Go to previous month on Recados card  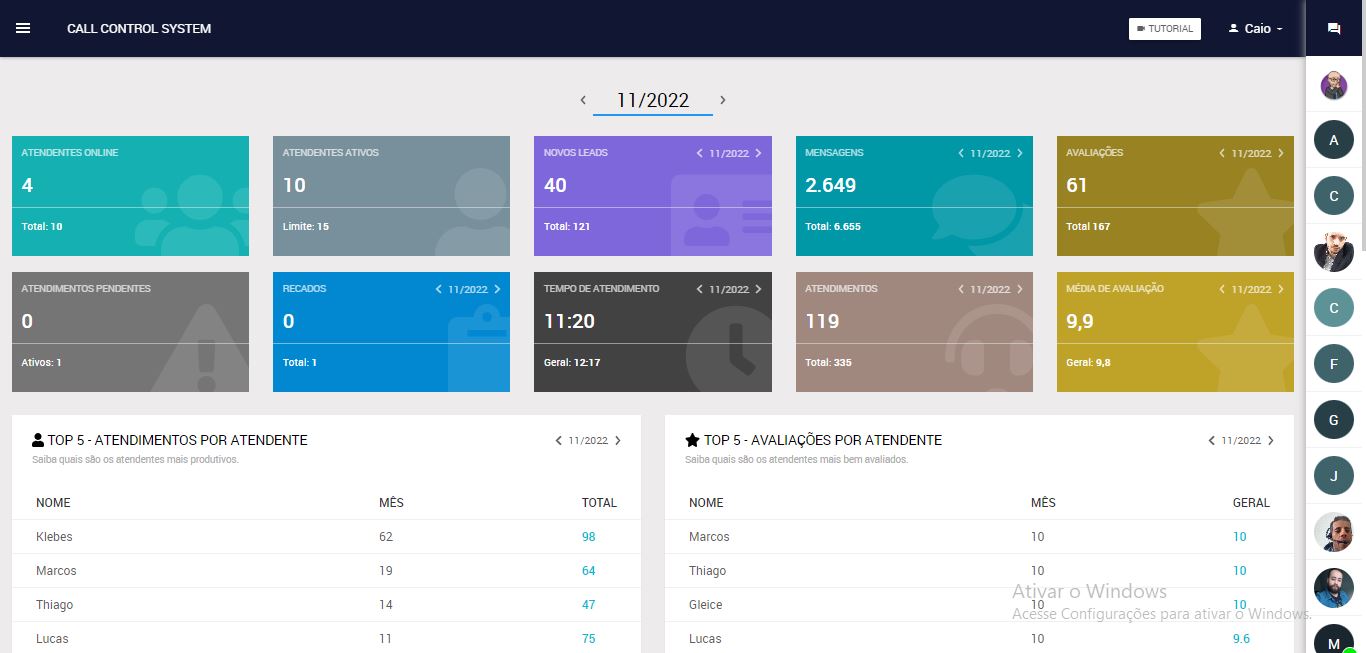point(438,289)
